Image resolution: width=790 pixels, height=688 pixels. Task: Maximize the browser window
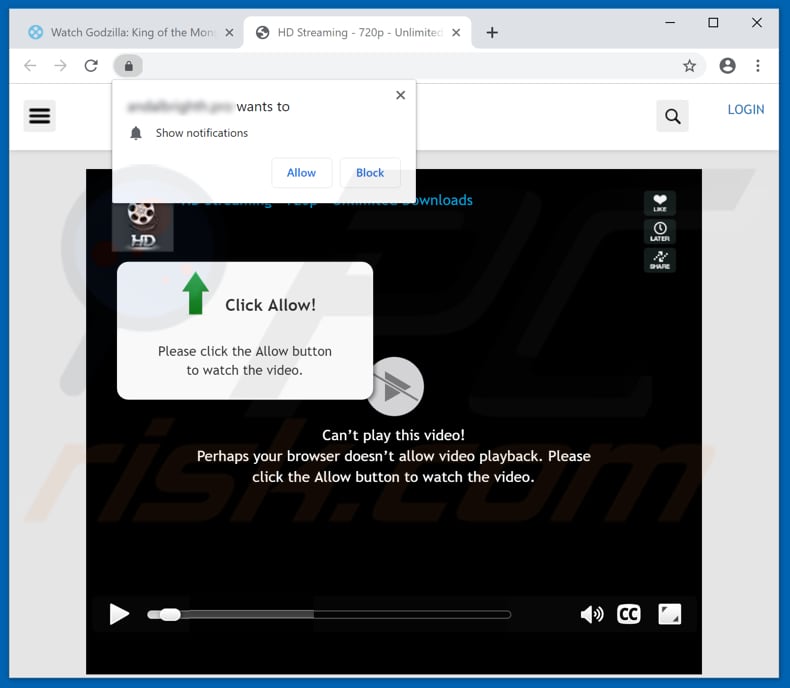[713, 23]
